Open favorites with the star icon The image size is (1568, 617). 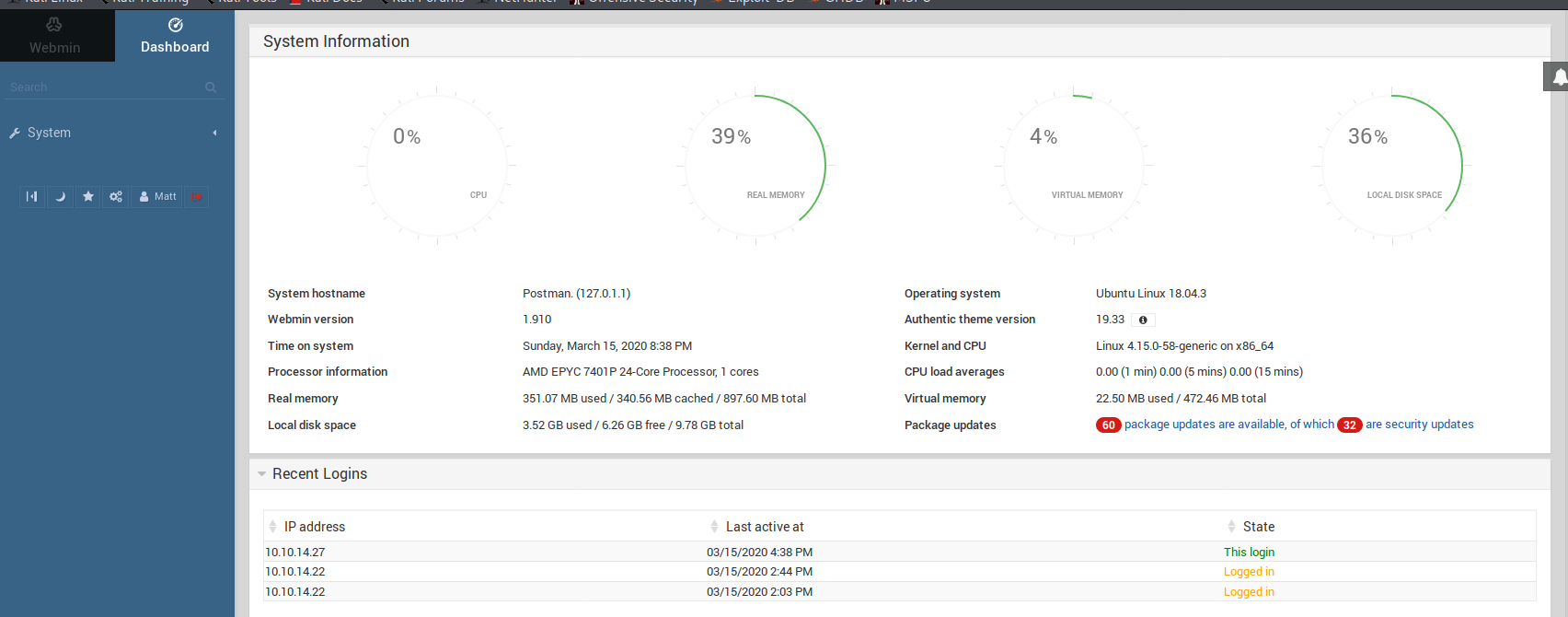(88, 196)
